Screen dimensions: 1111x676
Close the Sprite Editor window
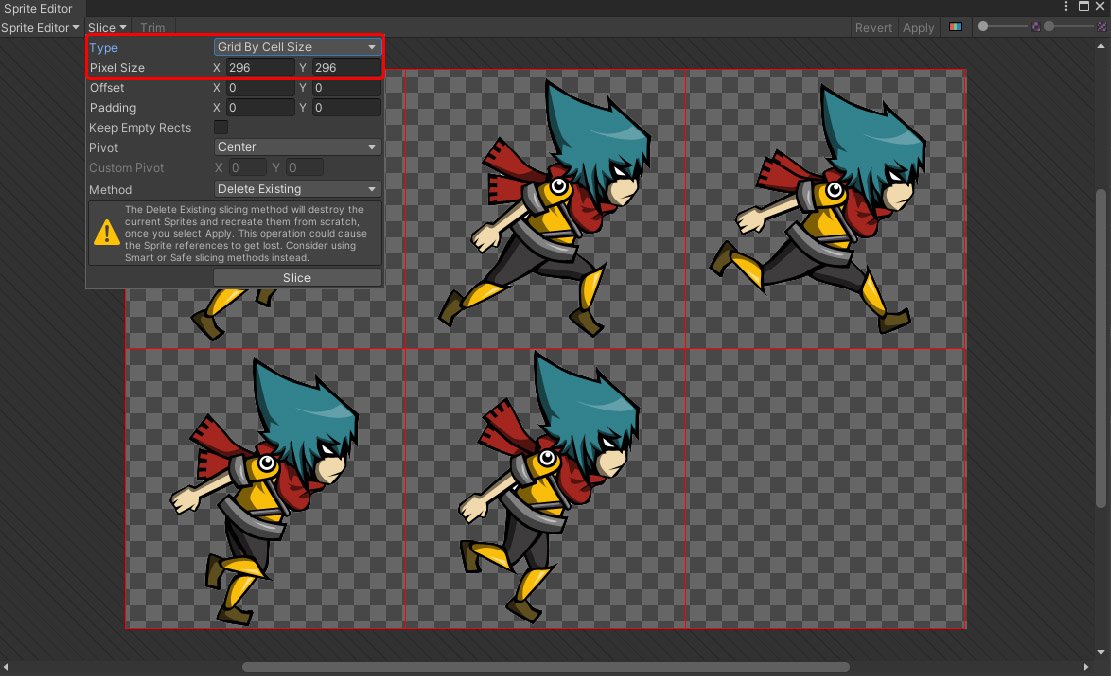pos(1100,6)
